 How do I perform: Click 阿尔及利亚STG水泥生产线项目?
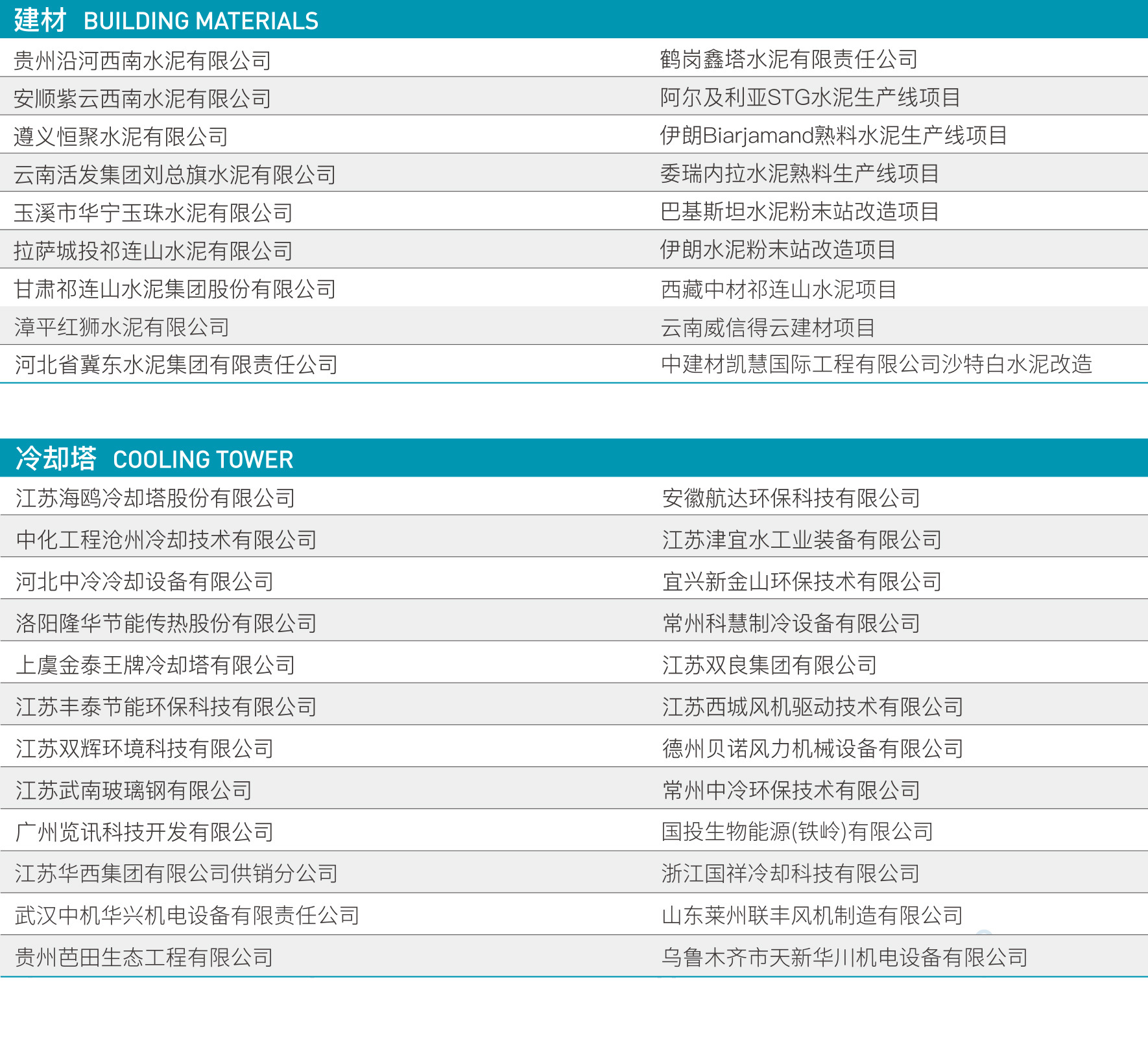(811, 97)
